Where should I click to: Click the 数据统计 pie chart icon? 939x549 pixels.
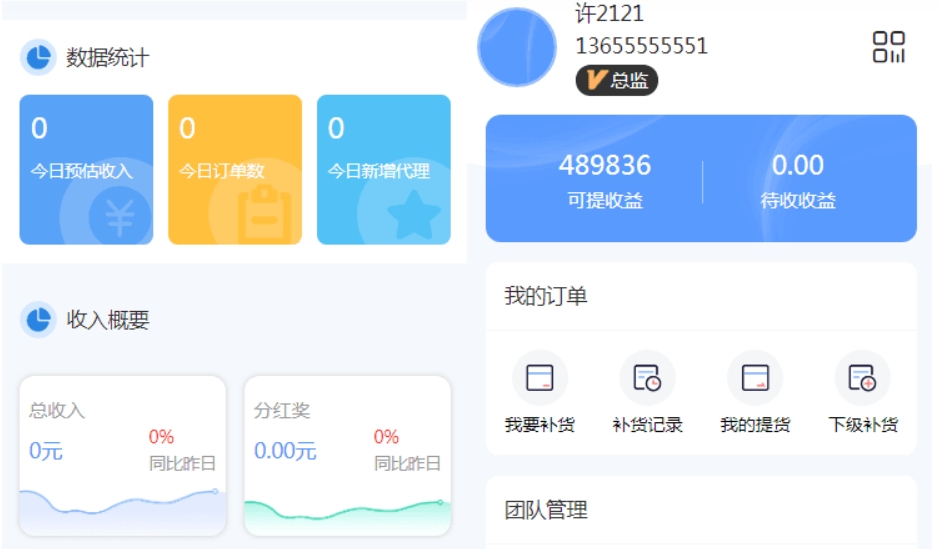tap(38, 58)
